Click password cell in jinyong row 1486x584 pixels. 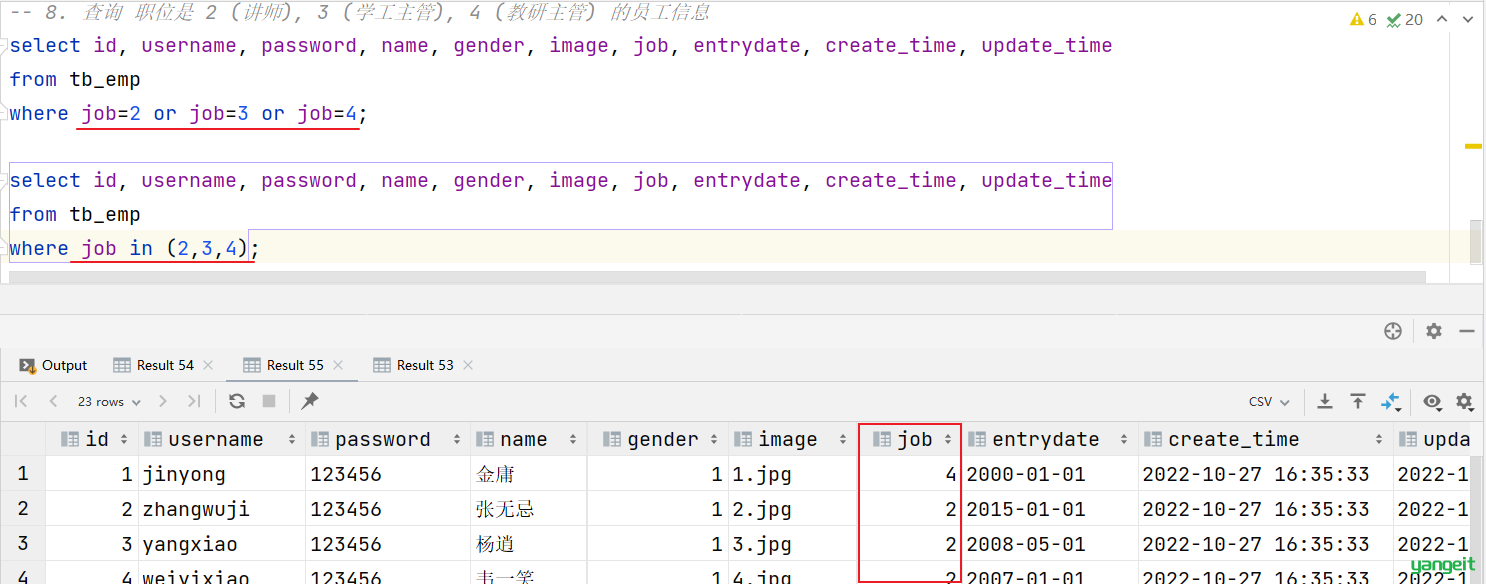(x=388, y=474)
